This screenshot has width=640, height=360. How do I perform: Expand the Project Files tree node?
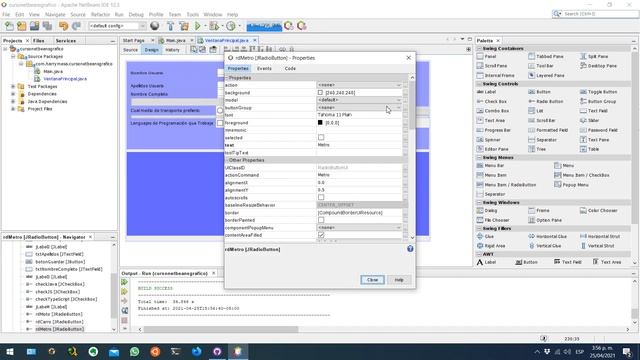coord(13,109)
